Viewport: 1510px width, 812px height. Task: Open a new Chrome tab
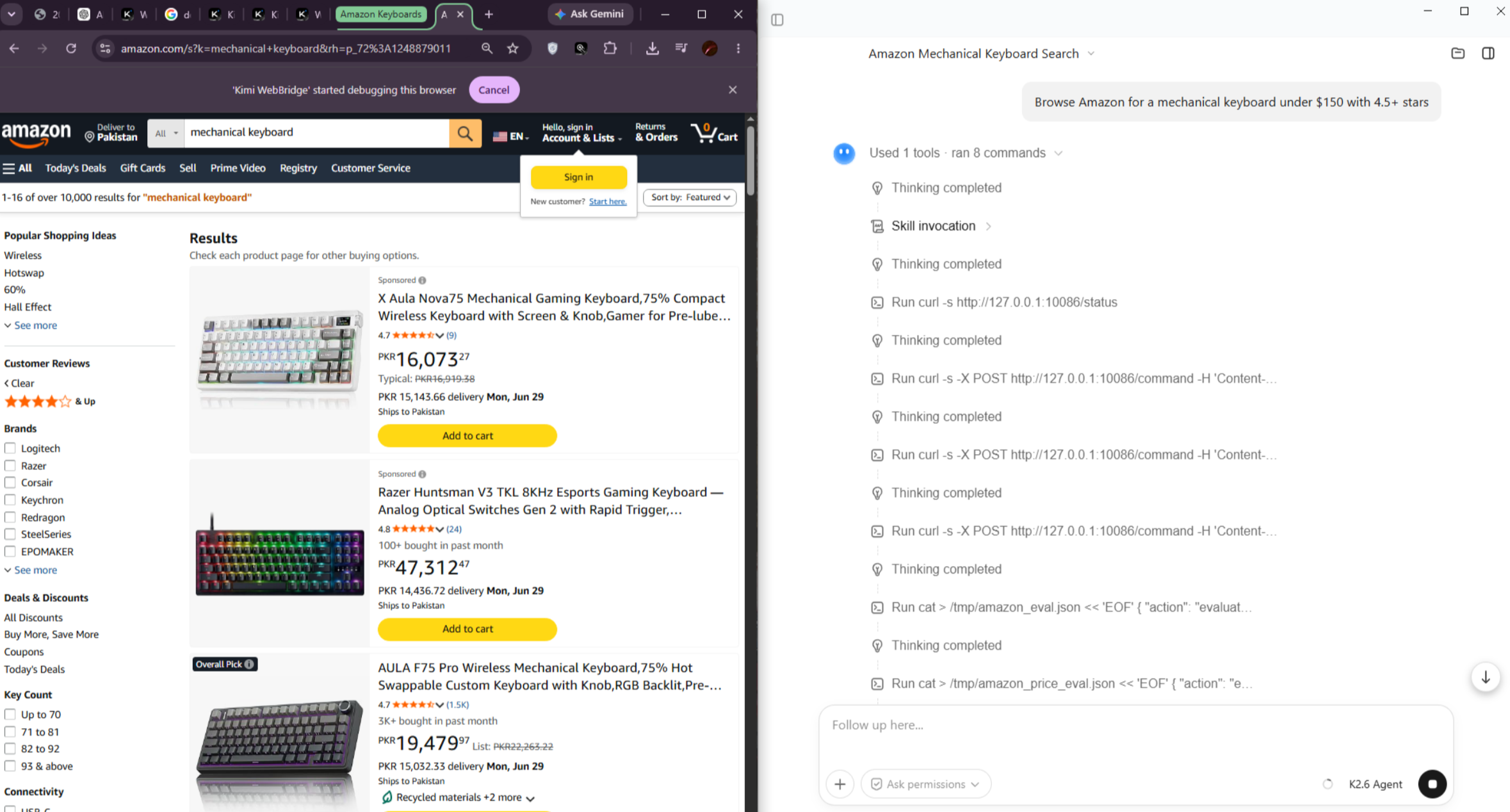pyautogui.click(x=489, y=14)
